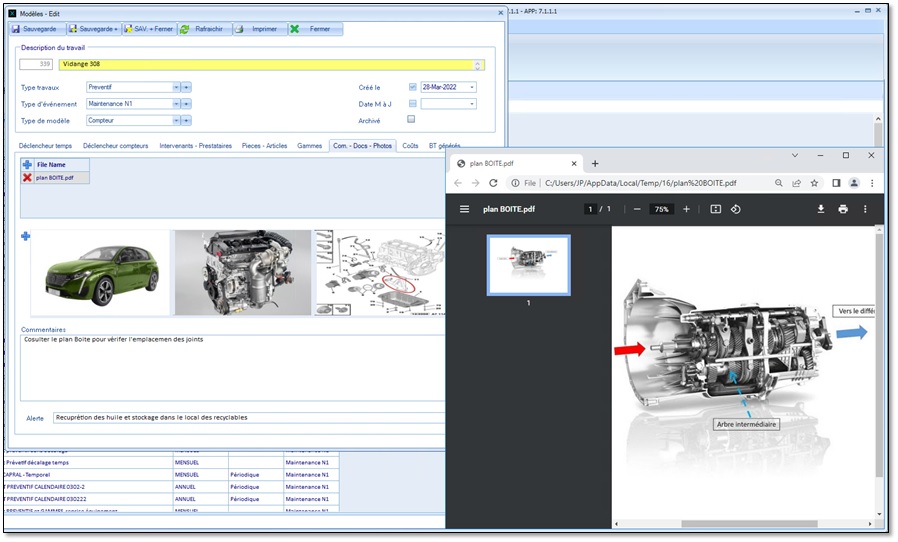The height and width of the screenshot is (542, 898).
Task: Switch to Déclencheur temps tab
Action: click(x=45, y=146)
